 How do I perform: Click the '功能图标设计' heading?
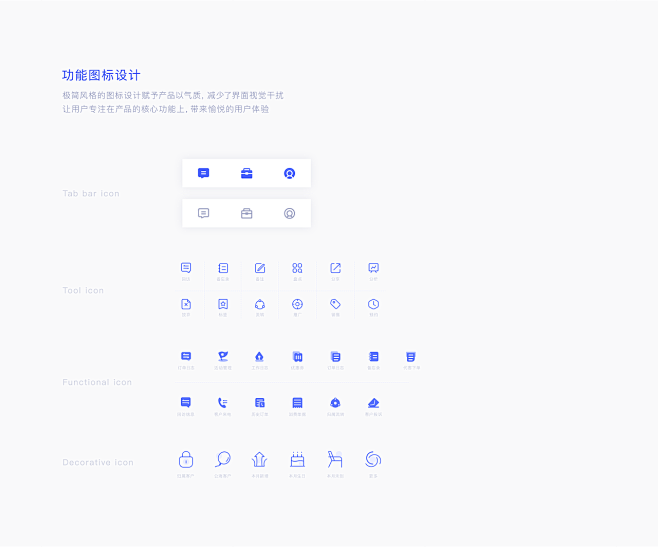(101, 76)
